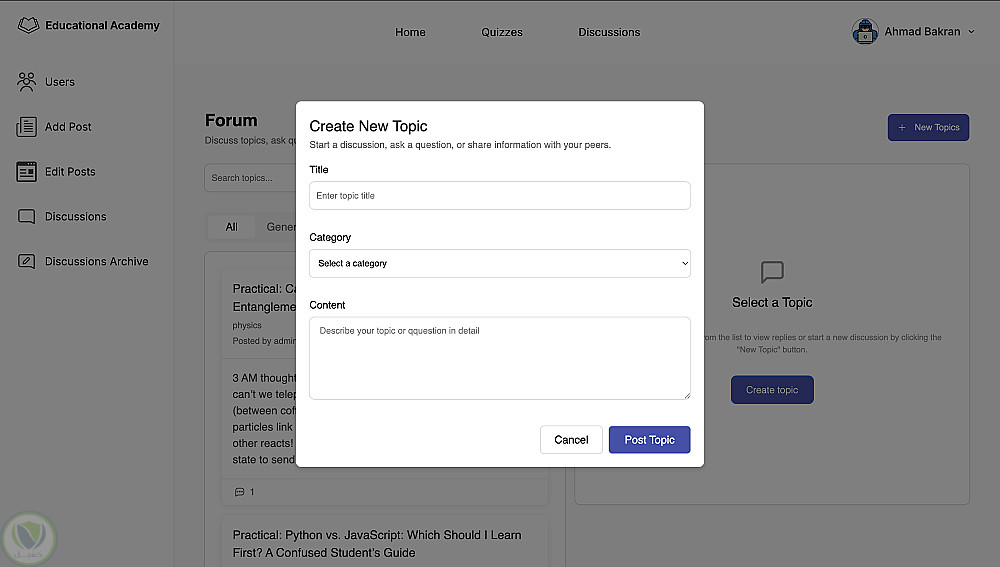Image resolution: width=1000 pixels, height=567 pixels.
Task: Click the Edit Posts sidebar icon
Action: pyautogui.click(x=27, y=172)
